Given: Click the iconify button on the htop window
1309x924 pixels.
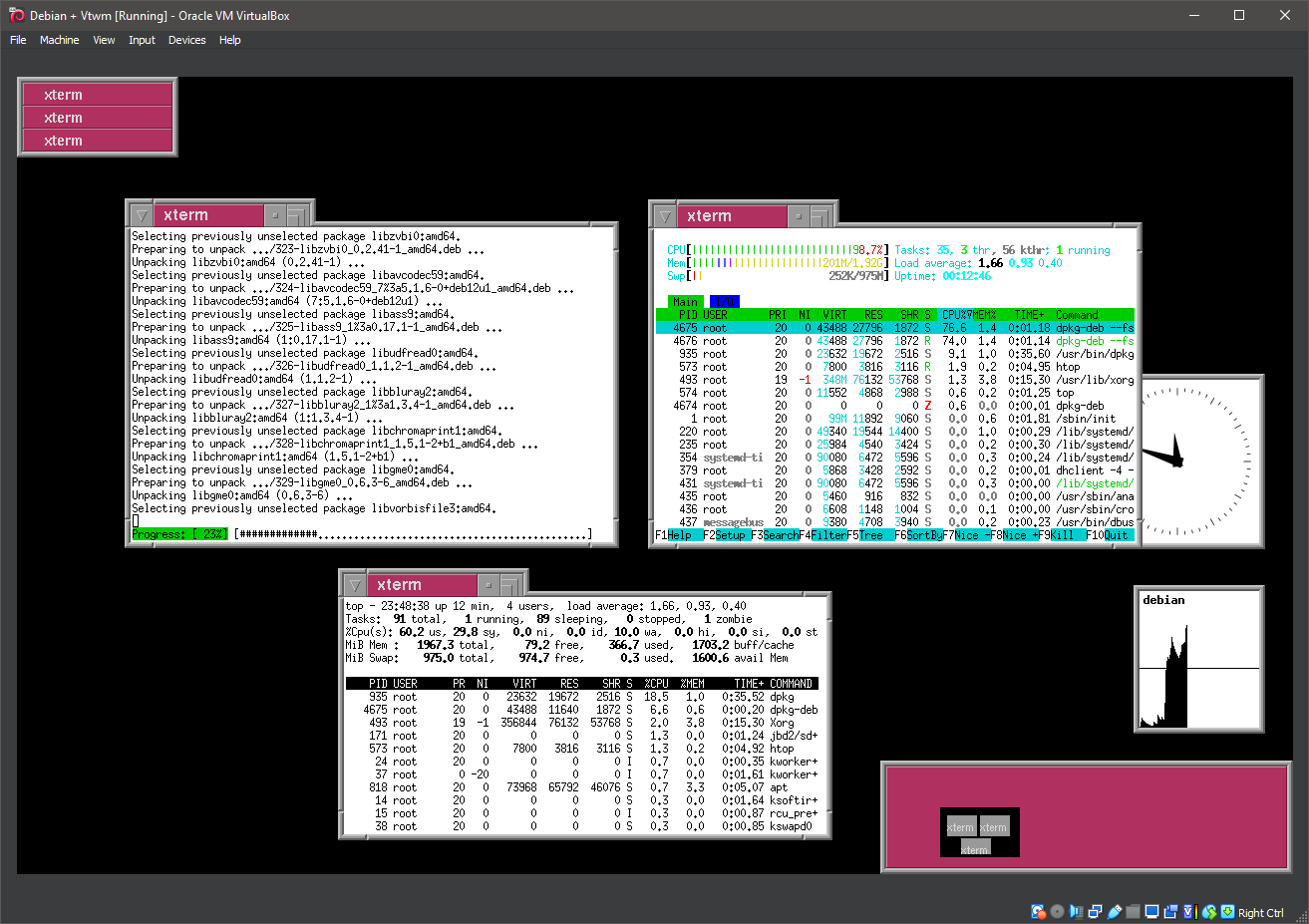Looking at the screenshot, I should pyautogui.click(x=799, y=214).
